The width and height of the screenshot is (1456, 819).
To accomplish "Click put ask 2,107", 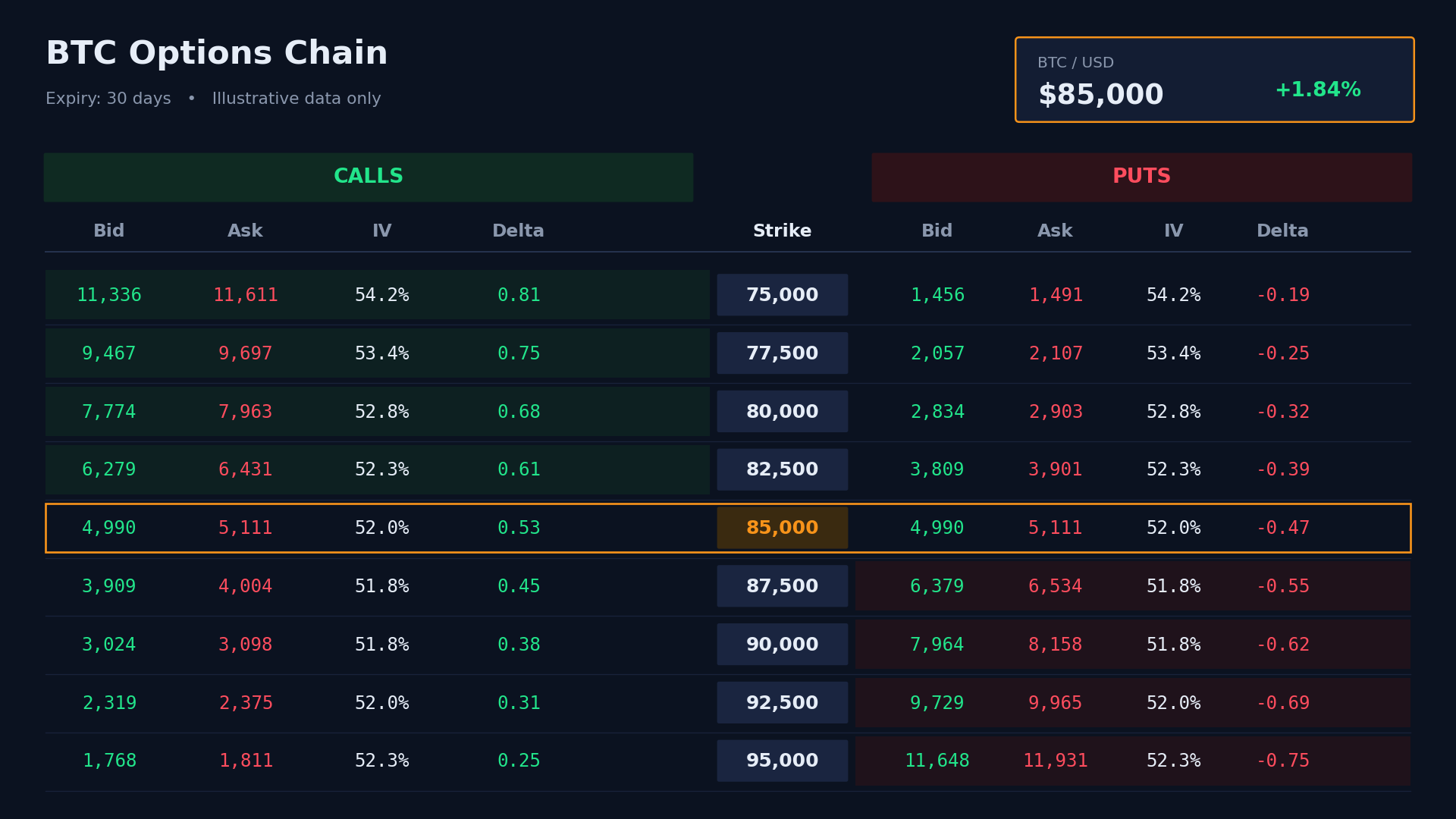I will click(1056, 353).
